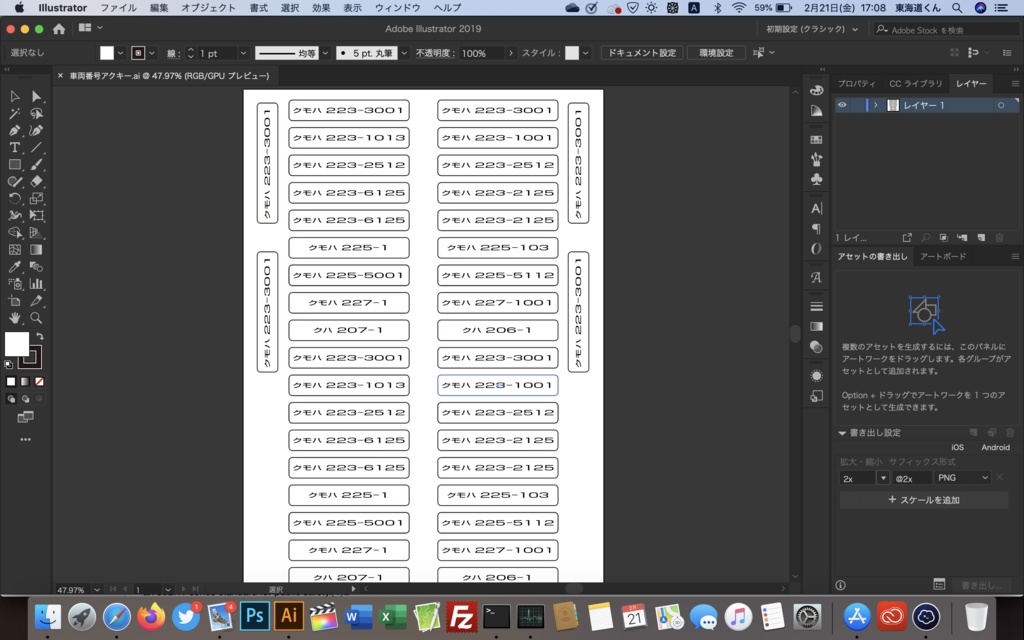The height and width of the screenshot is (640, 1024).
Task: Select the Mesh tool
Action: 14,249
